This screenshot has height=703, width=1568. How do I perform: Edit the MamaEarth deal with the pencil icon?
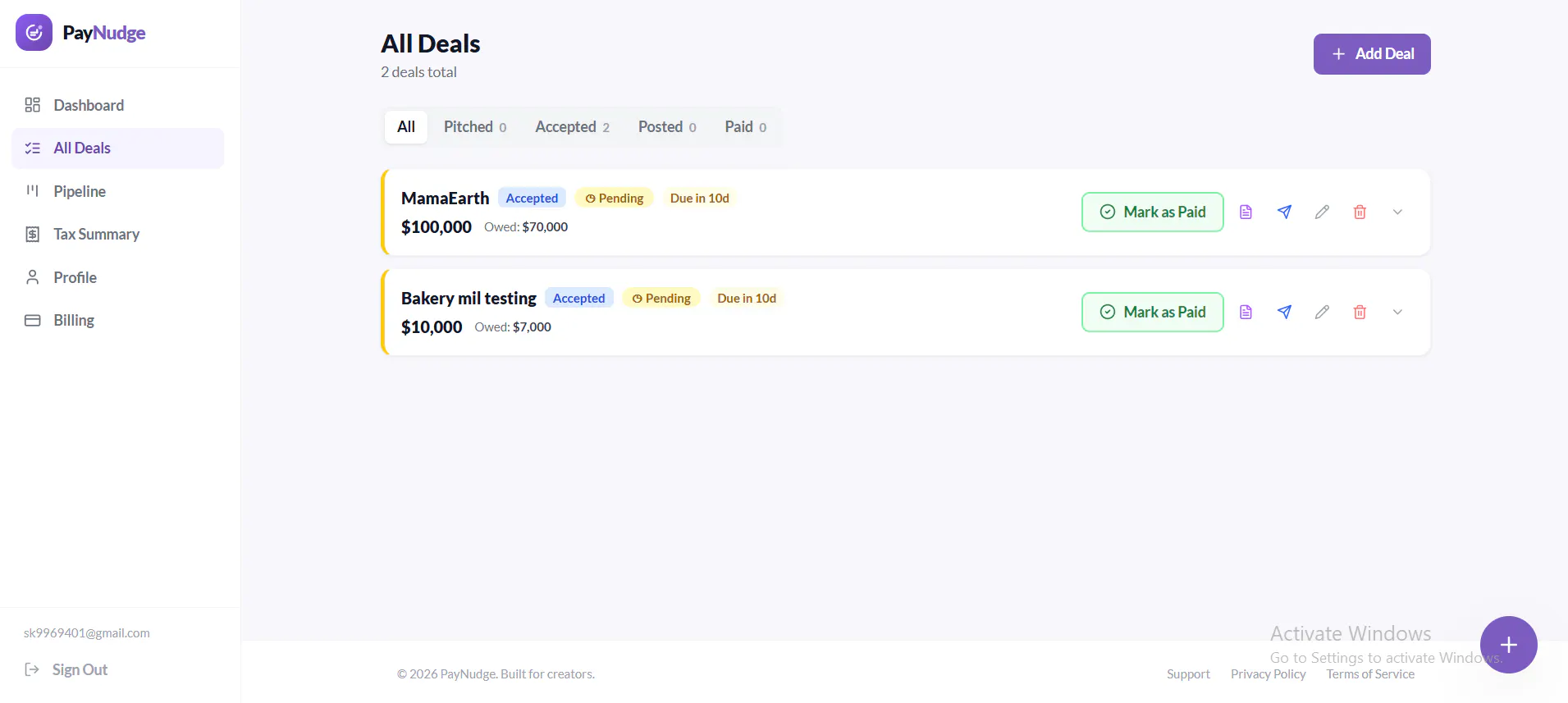coord(1322,212)
